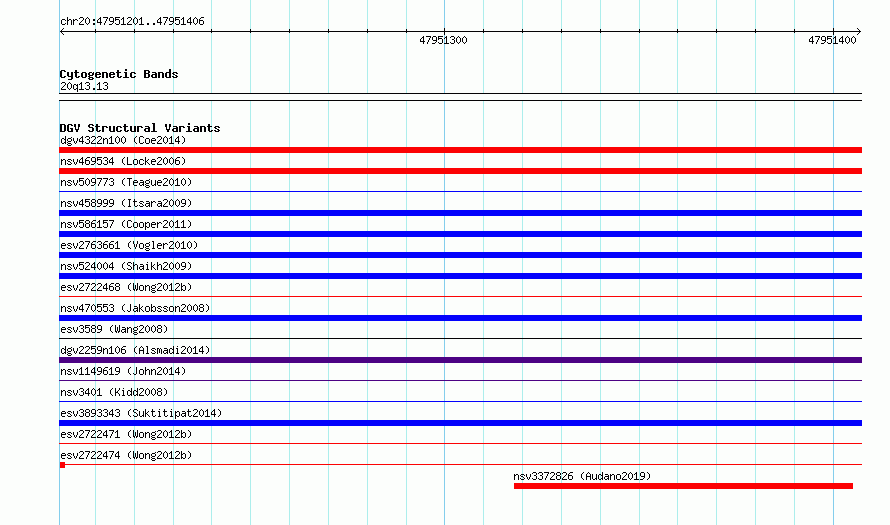Click the 20q13.13 cytogenetic band box
The height and width of the screenshot is (525, 890).
point(460,97)
